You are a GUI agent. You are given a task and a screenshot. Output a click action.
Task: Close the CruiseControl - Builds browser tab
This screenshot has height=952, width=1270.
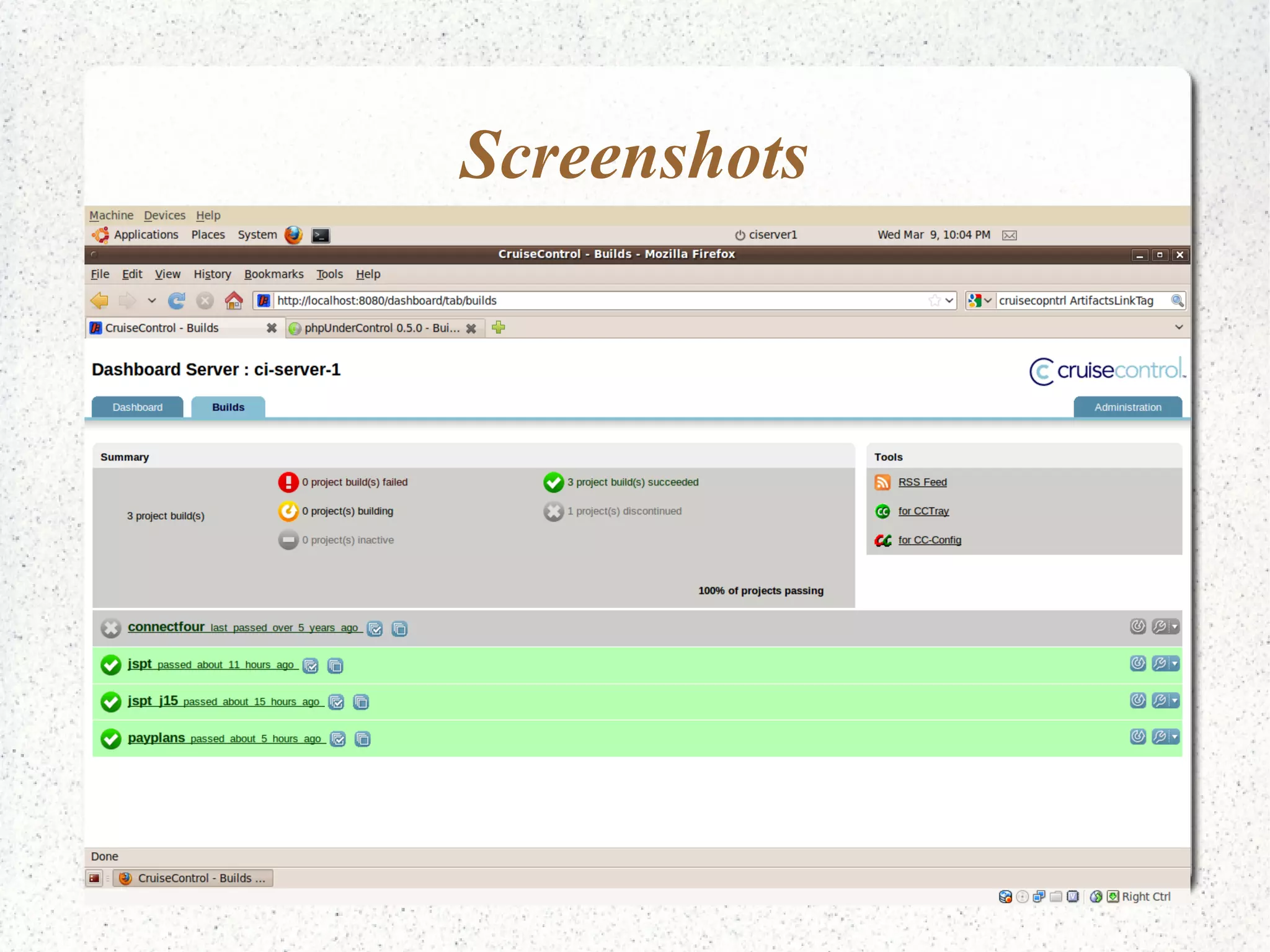pos(272,328)
